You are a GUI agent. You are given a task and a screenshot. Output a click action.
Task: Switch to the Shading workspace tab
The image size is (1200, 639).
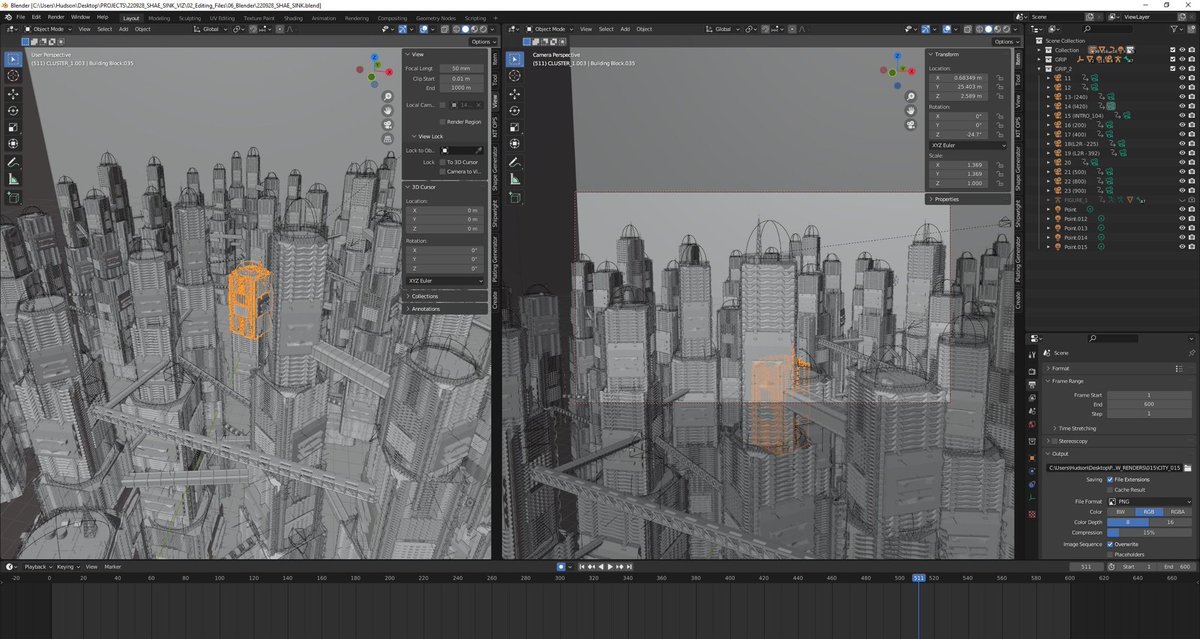[293, 18]
